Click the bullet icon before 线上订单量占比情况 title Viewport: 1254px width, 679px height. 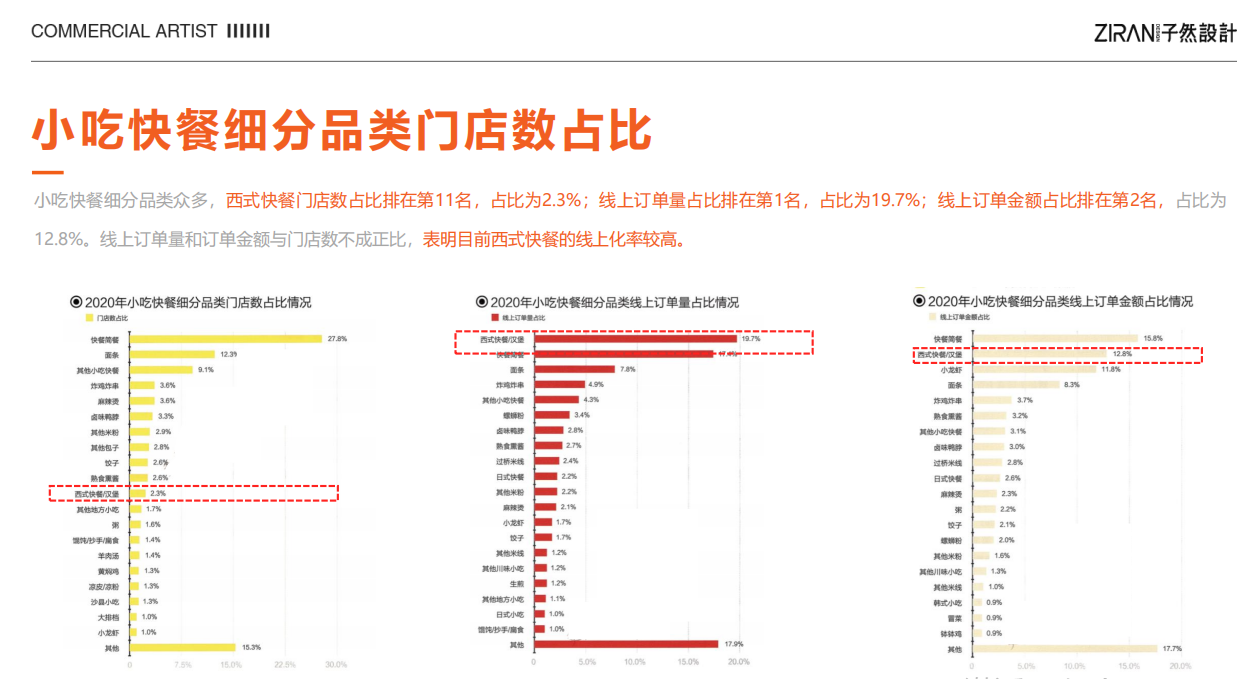coord(482,301)
